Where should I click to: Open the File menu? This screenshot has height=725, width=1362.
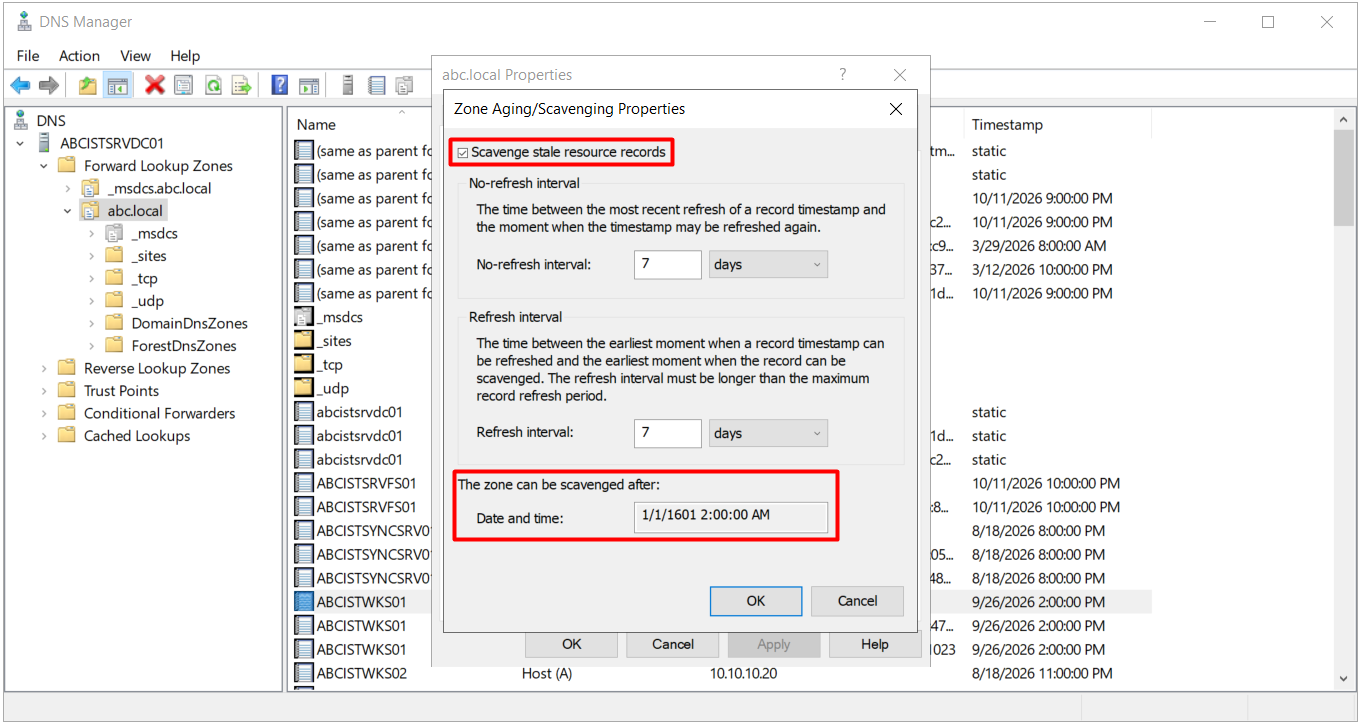[28, 56]
